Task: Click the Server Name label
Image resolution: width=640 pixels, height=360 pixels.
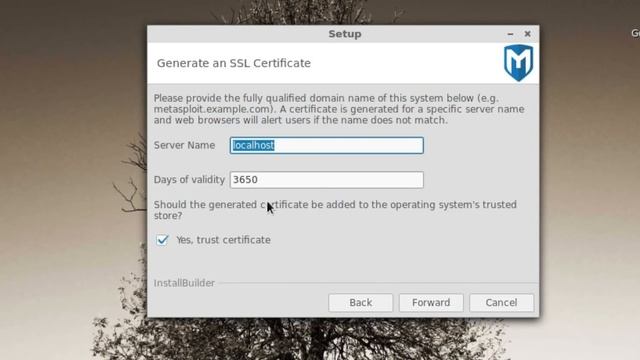Action: [184, 145]
